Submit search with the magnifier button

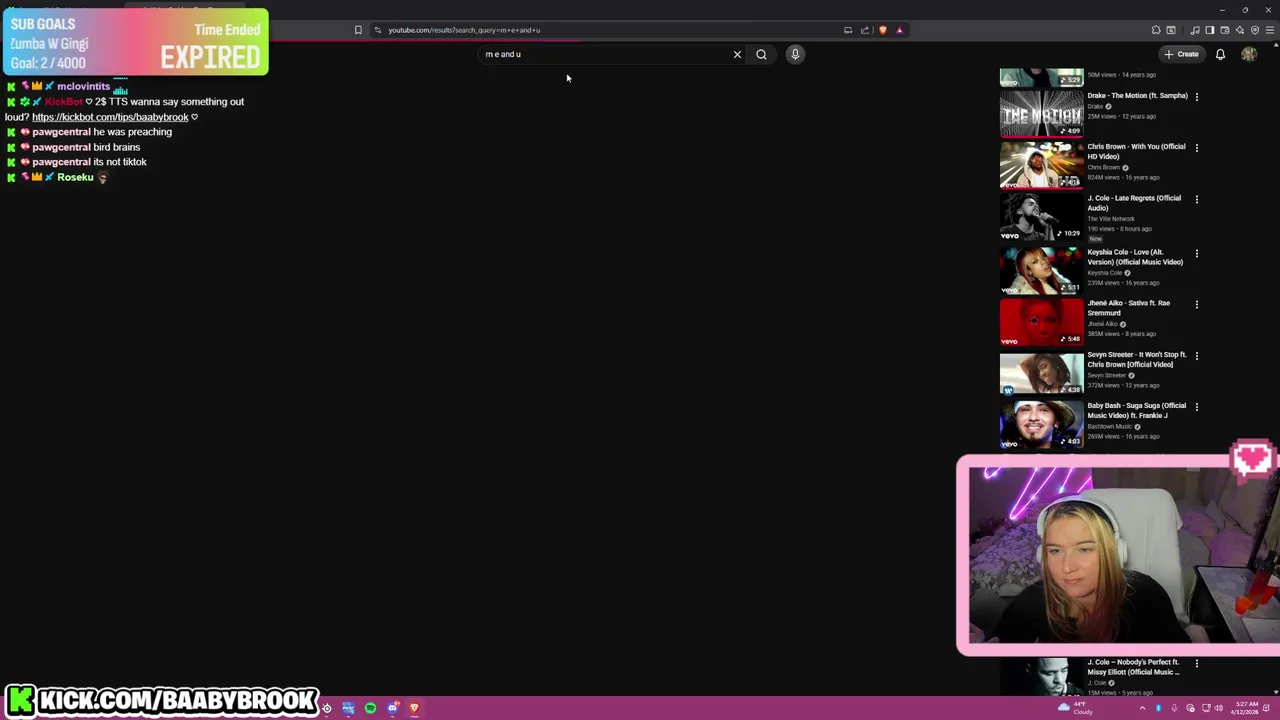point(761,55)
